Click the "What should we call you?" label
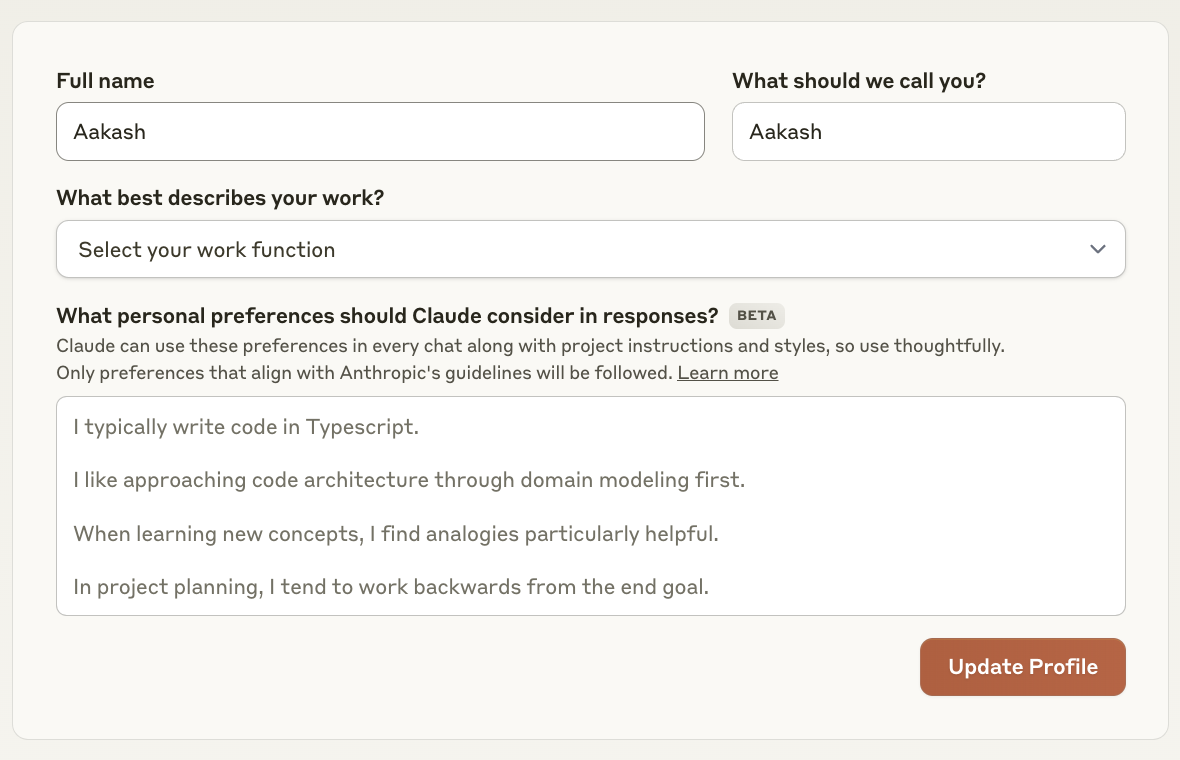1180x760 pixels. click(x=858, y=81)
